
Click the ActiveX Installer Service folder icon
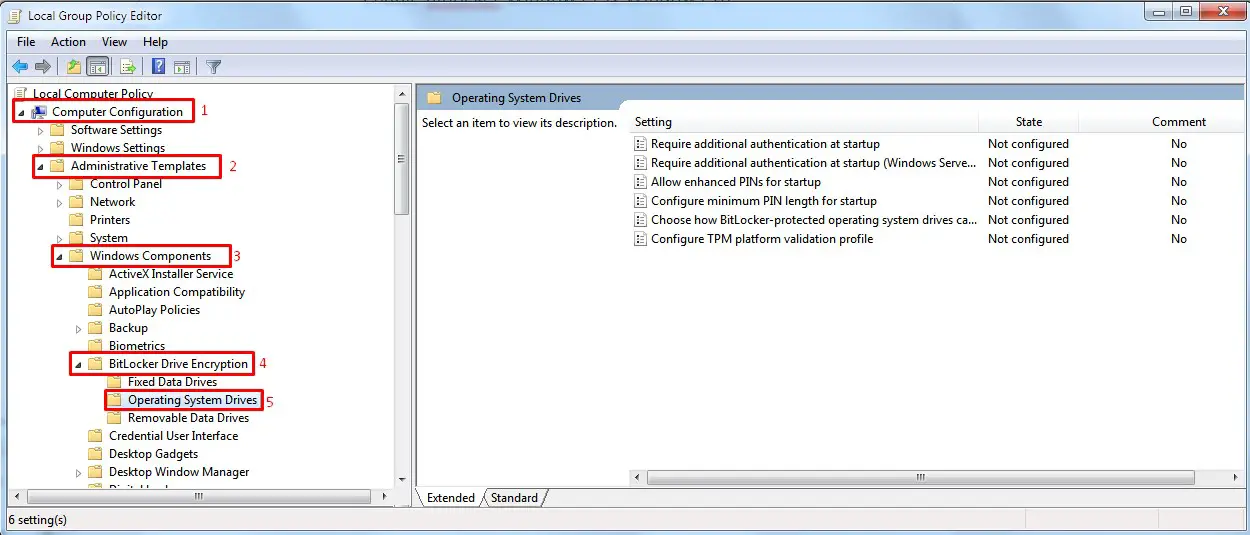pos(96,274)
